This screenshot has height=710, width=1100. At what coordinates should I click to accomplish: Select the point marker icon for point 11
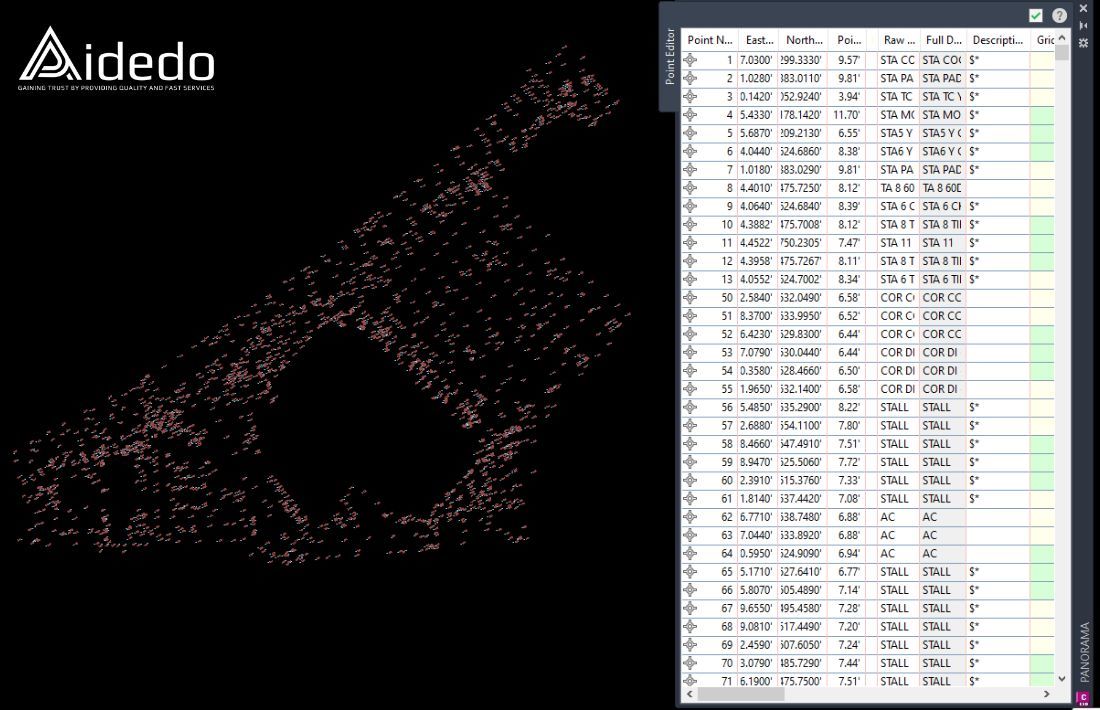click(x=690, y=243)
